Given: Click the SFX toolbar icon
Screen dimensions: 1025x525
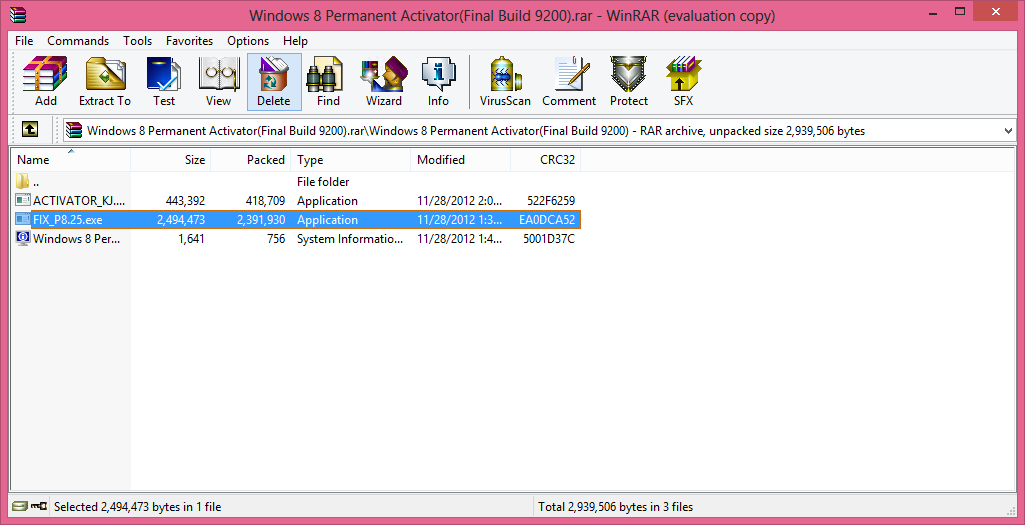Looking at the screenshot, I should pyautogui.click(x=684, y=82).
